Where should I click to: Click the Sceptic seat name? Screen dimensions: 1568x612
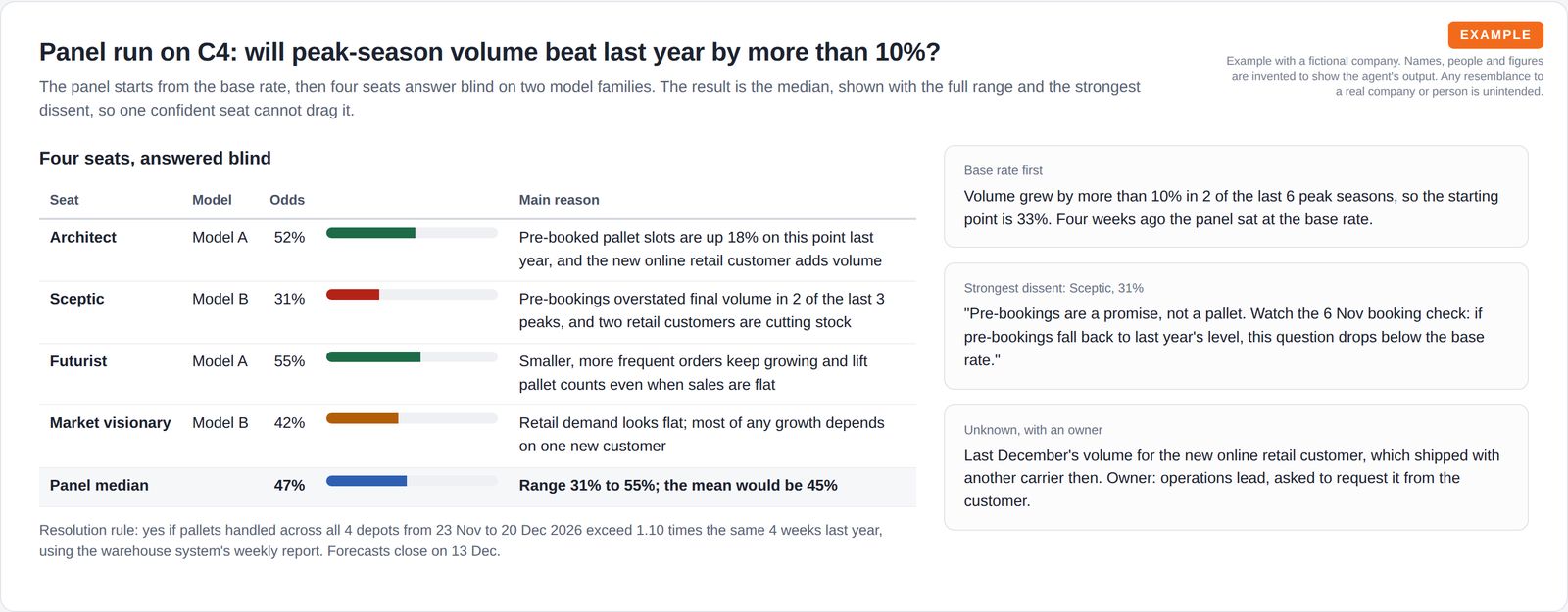pyautogui.click(x=77, y=299)
